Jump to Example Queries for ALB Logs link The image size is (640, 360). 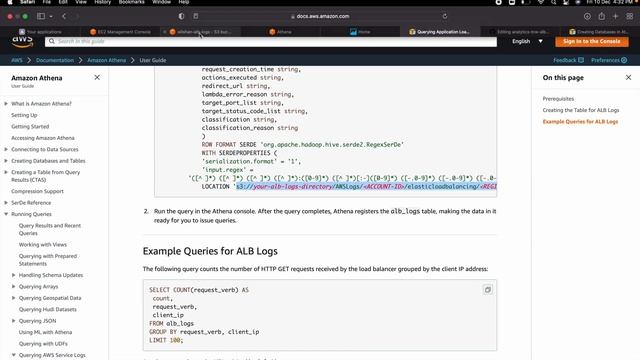(580, 122)
